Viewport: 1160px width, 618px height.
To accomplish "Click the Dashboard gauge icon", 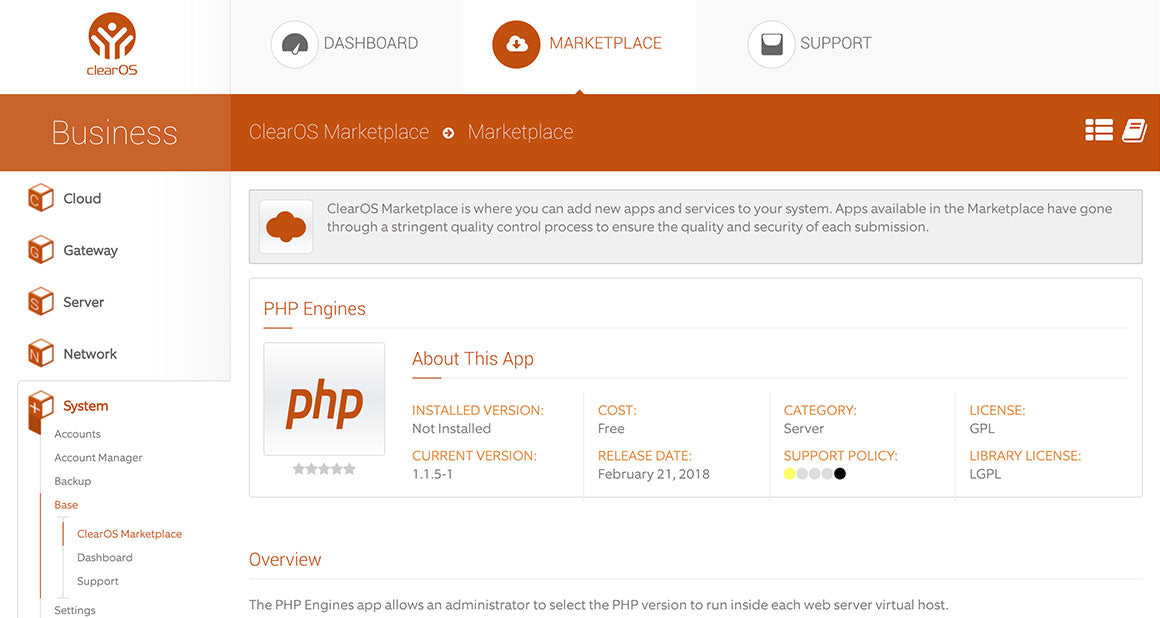I will (x=294, y=44).
